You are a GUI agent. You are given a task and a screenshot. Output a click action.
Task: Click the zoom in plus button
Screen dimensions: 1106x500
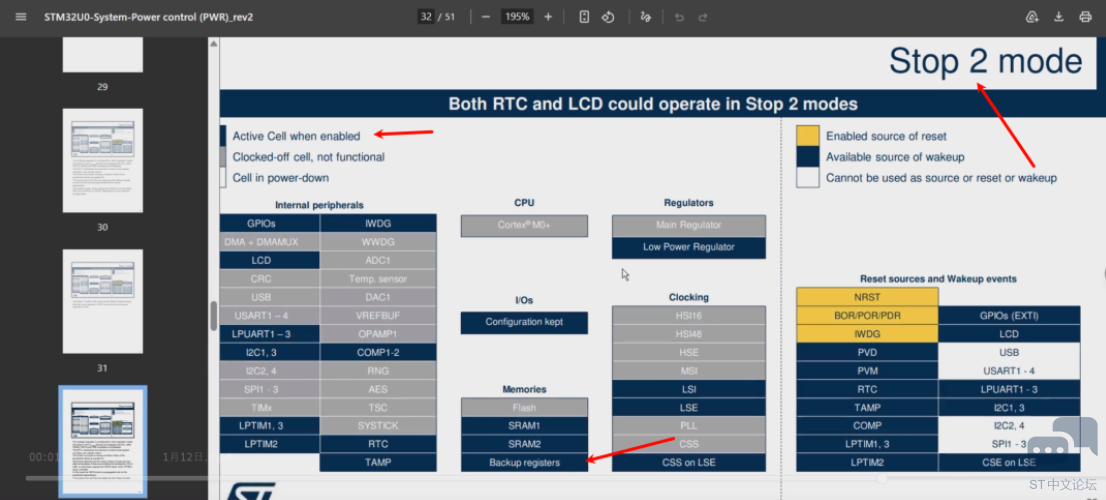(548, 16)
